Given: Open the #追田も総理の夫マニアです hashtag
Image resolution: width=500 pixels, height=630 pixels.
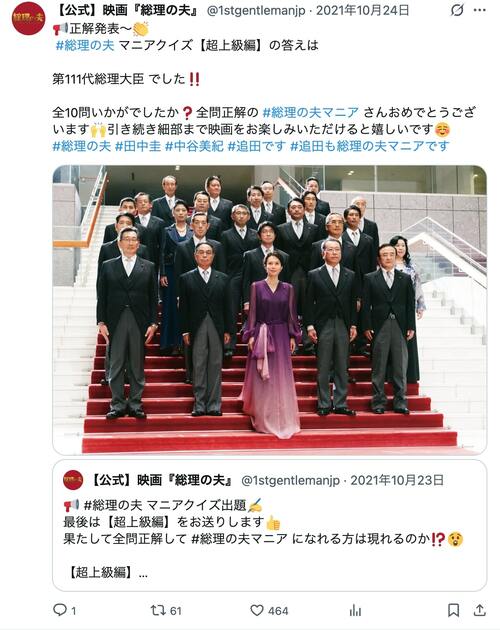Looking at the screenshot, I should pos(369,146).
